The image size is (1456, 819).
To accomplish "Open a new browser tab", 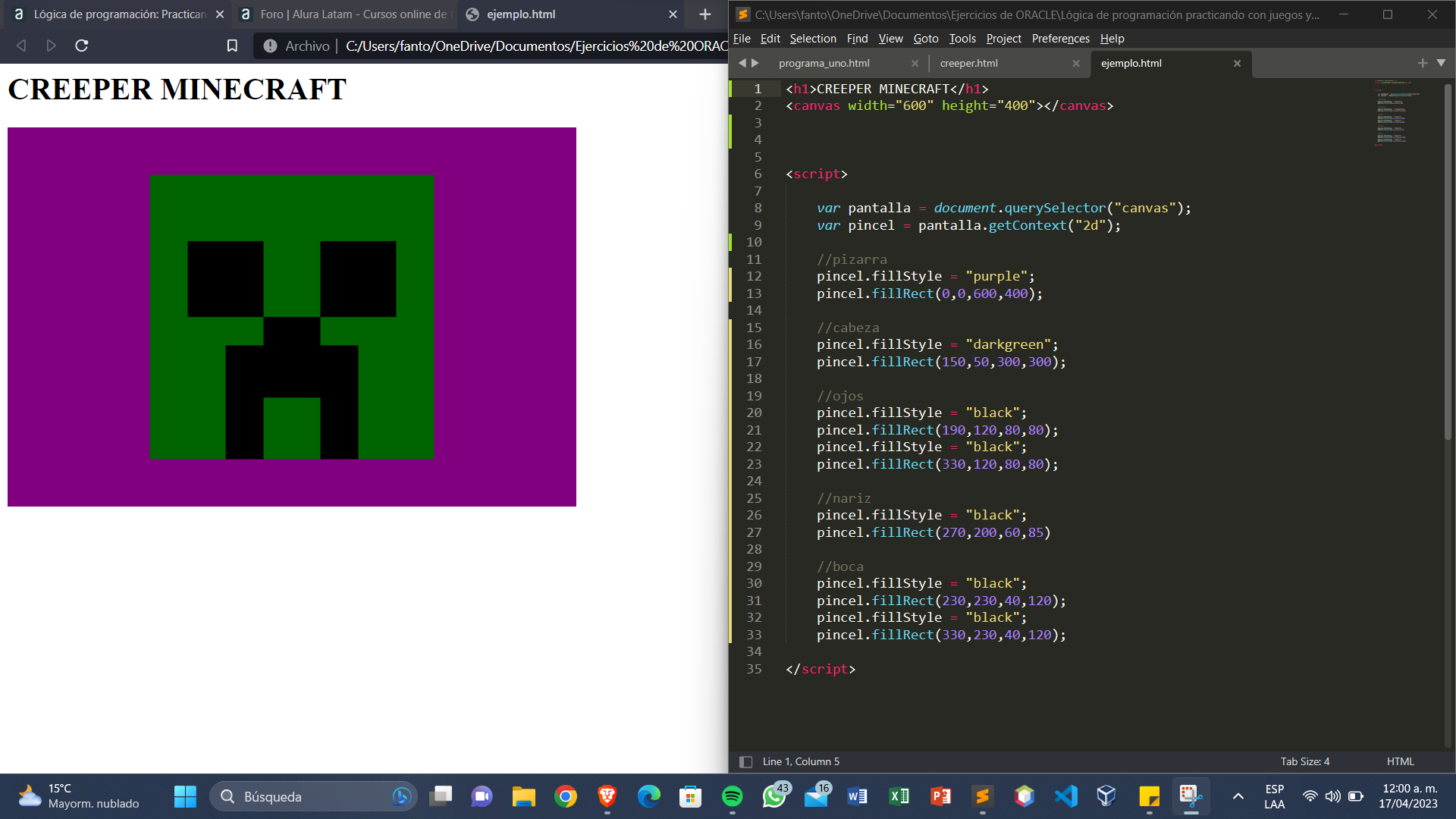I will click(x=704, y=14).
